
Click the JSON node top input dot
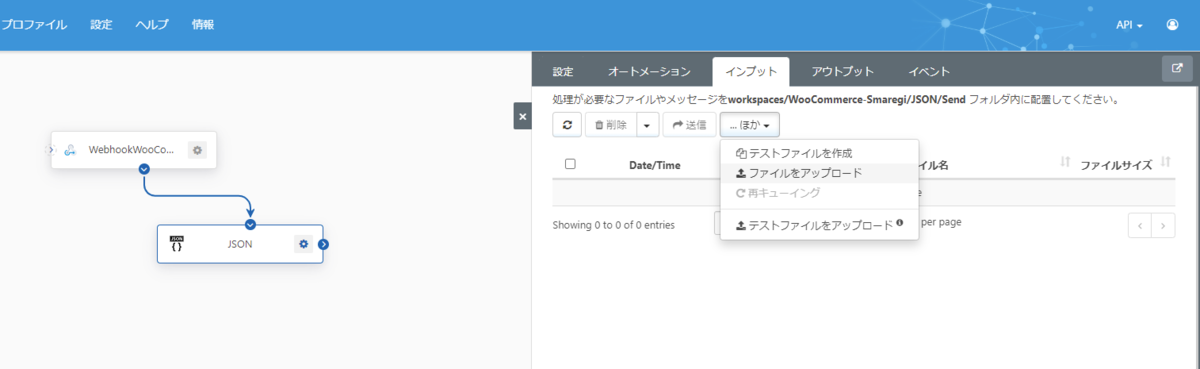[250, 224]
